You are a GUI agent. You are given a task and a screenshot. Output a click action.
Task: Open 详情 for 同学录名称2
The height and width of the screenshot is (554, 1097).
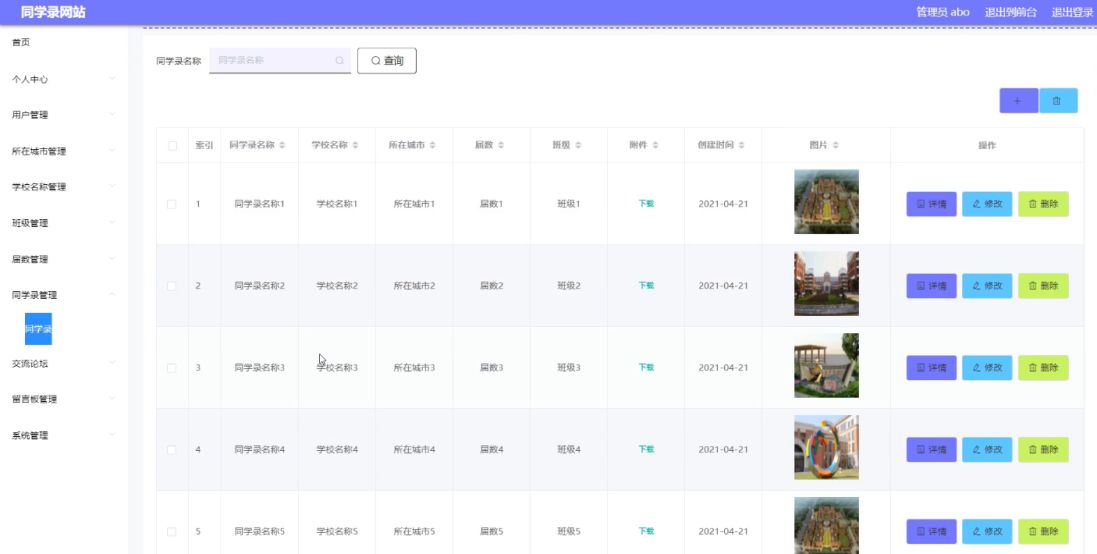click(931, 286)
